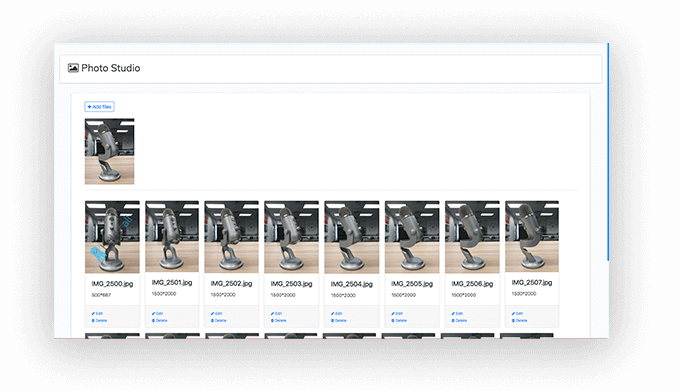Open the IMG_2506.jpg microphone photo
Viewport: 679px width, 391px height.
(x=472, y=237)
